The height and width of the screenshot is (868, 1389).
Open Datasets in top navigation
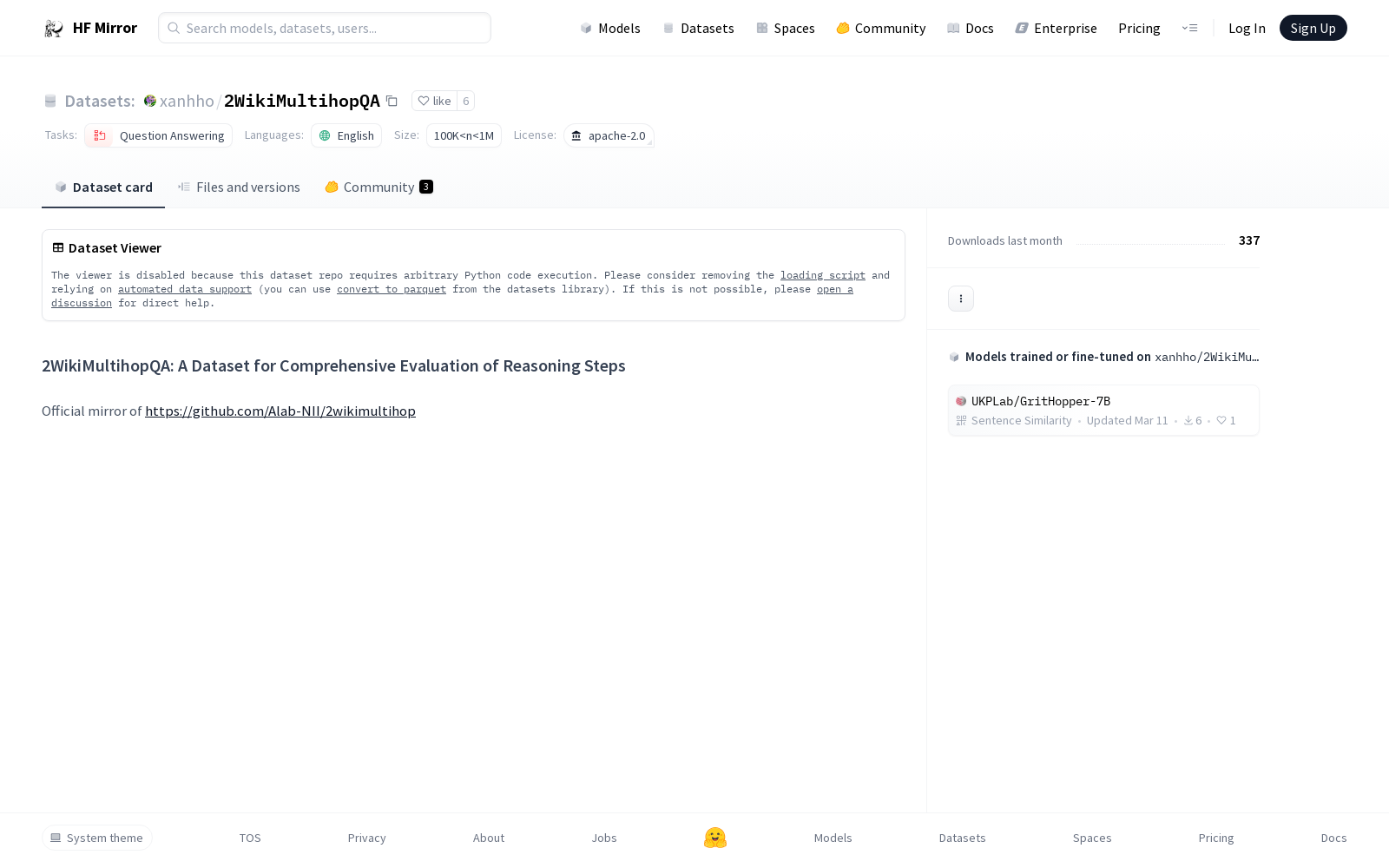point(698,28)
